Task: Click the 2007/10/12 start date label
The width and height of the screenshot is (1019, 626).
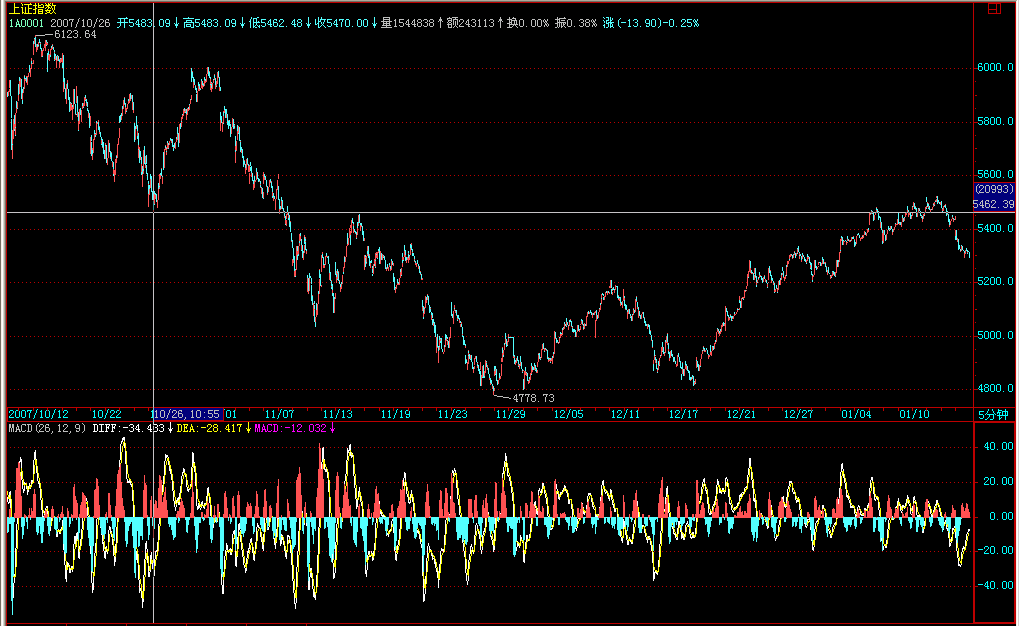Action: [x=39, y=413]
